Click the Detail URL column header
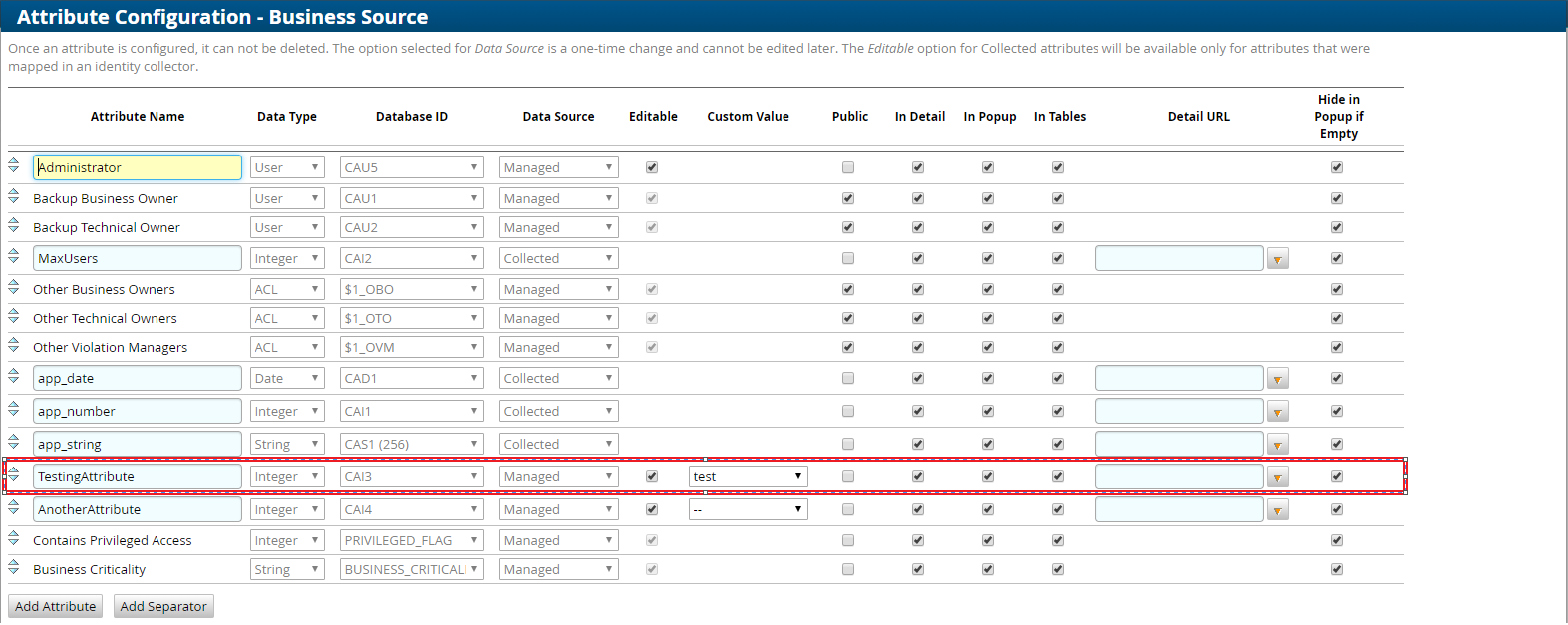 [x=1198, y=116]
